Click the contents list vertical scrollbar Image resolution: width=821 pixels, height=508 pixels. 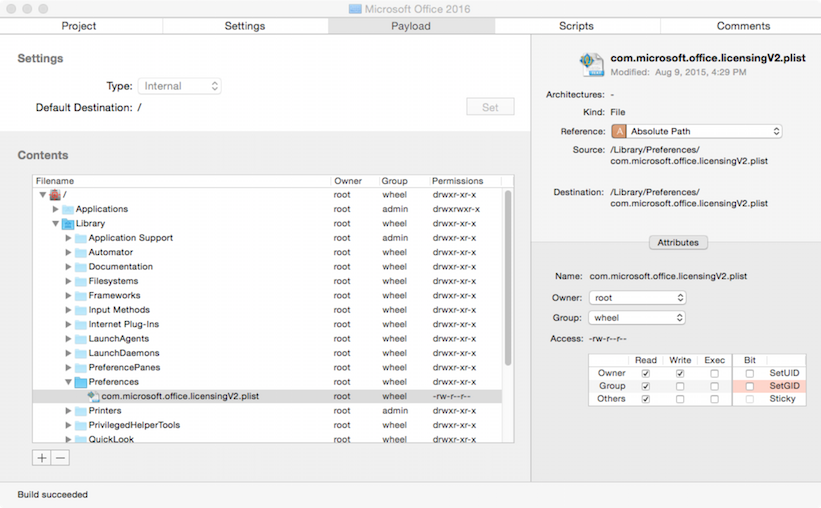click(x=507, y=278)
